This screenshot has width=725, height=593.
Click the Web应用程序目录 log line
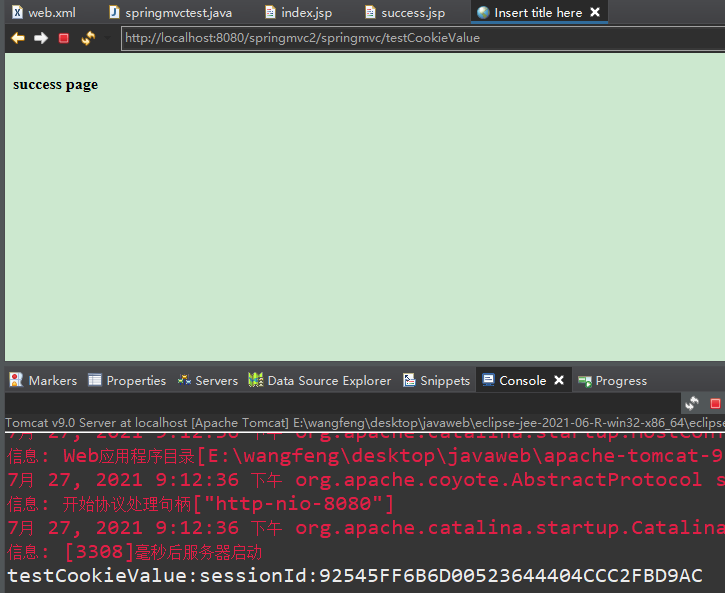click(x=366, y=456)
